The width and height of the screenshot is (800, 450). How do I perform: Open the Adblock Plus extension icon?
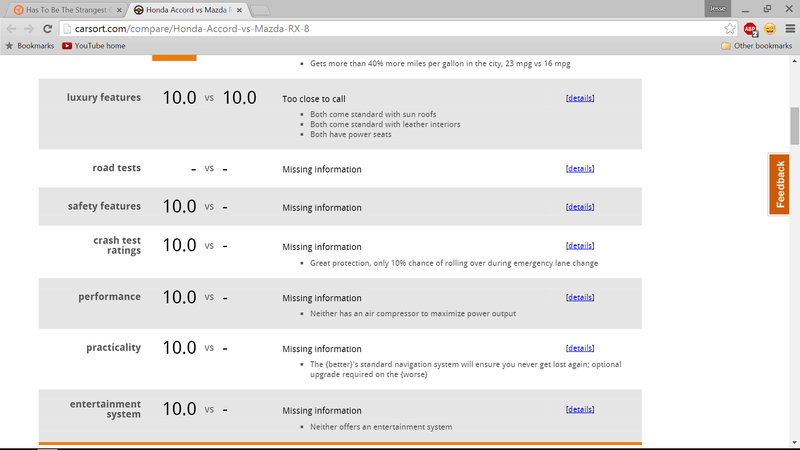tap(751, 29)
